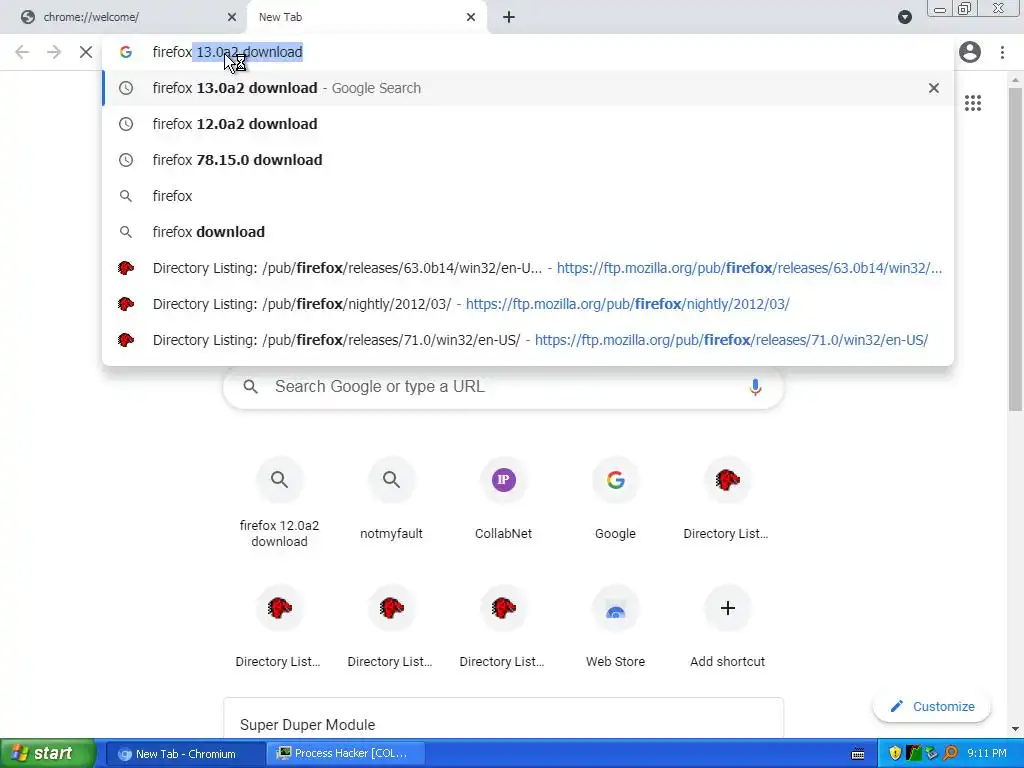Open the tab search dropdown arrow
Screen dimensions: 1024x768
click(904, 17)
